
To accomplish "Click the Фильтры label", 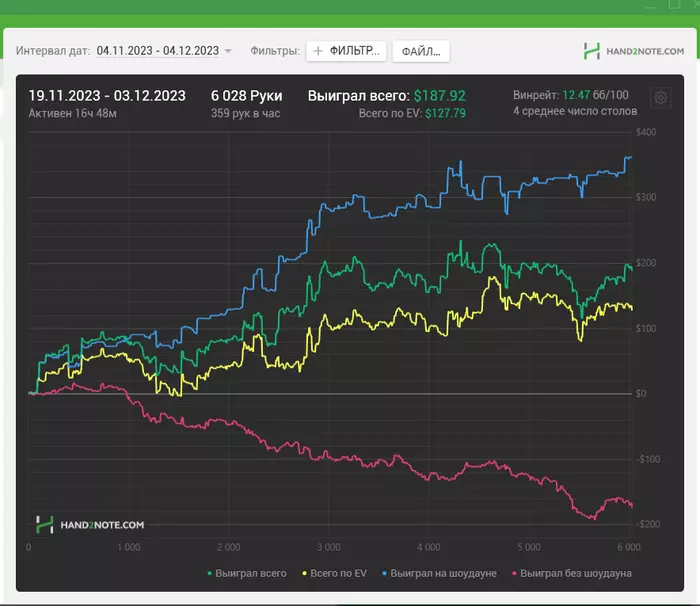I will tap(275, 51).
